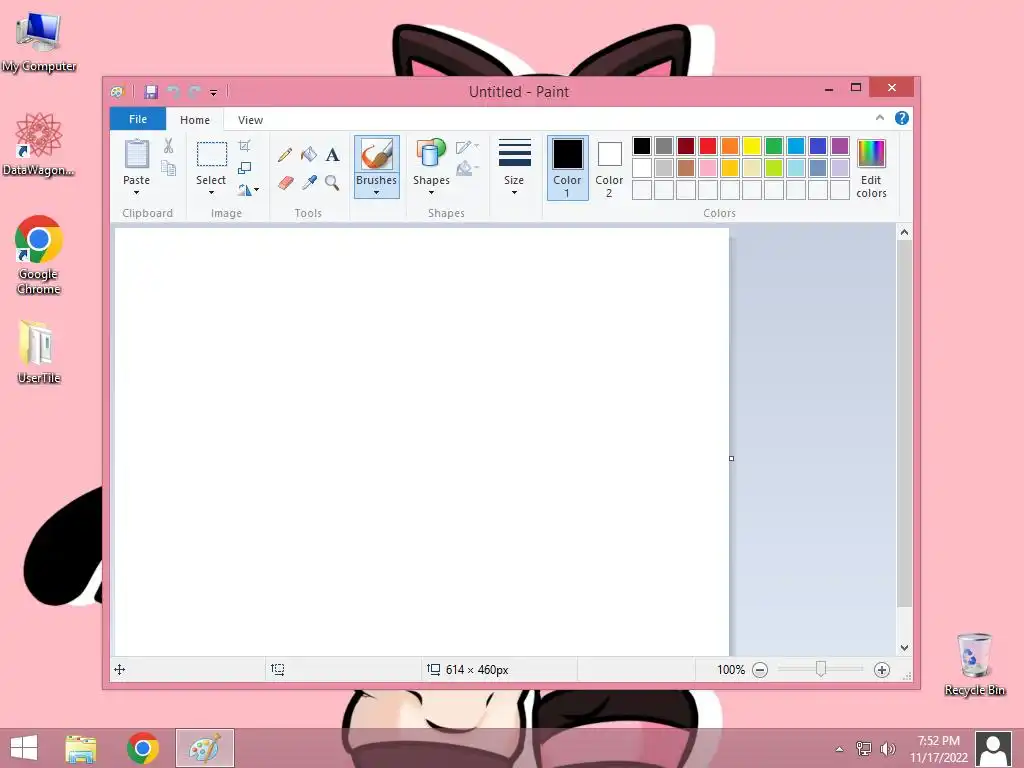
Task: Open Paint Help question mark icon
Action: [902, 118]
